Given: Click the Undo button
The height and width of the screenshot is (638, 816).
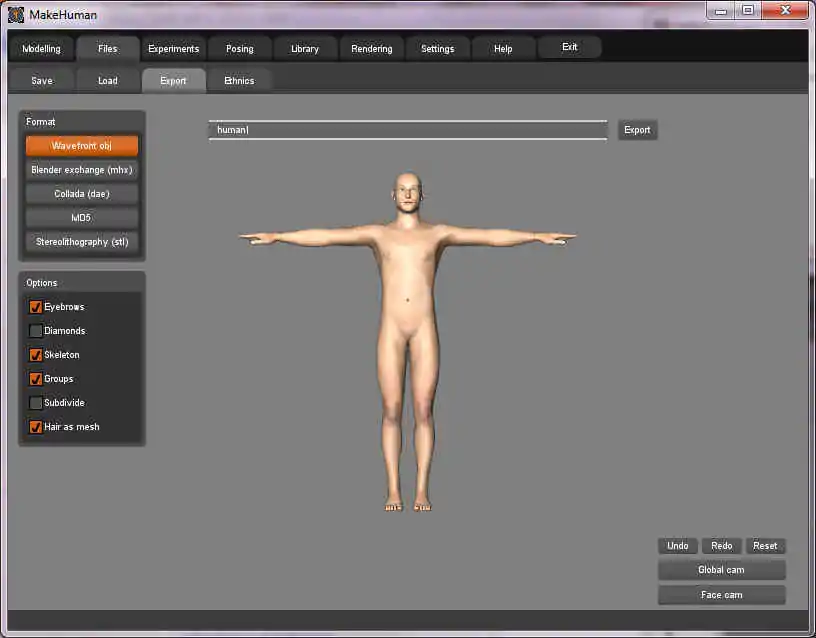Looking at the screenshot, I should [678, 546].
